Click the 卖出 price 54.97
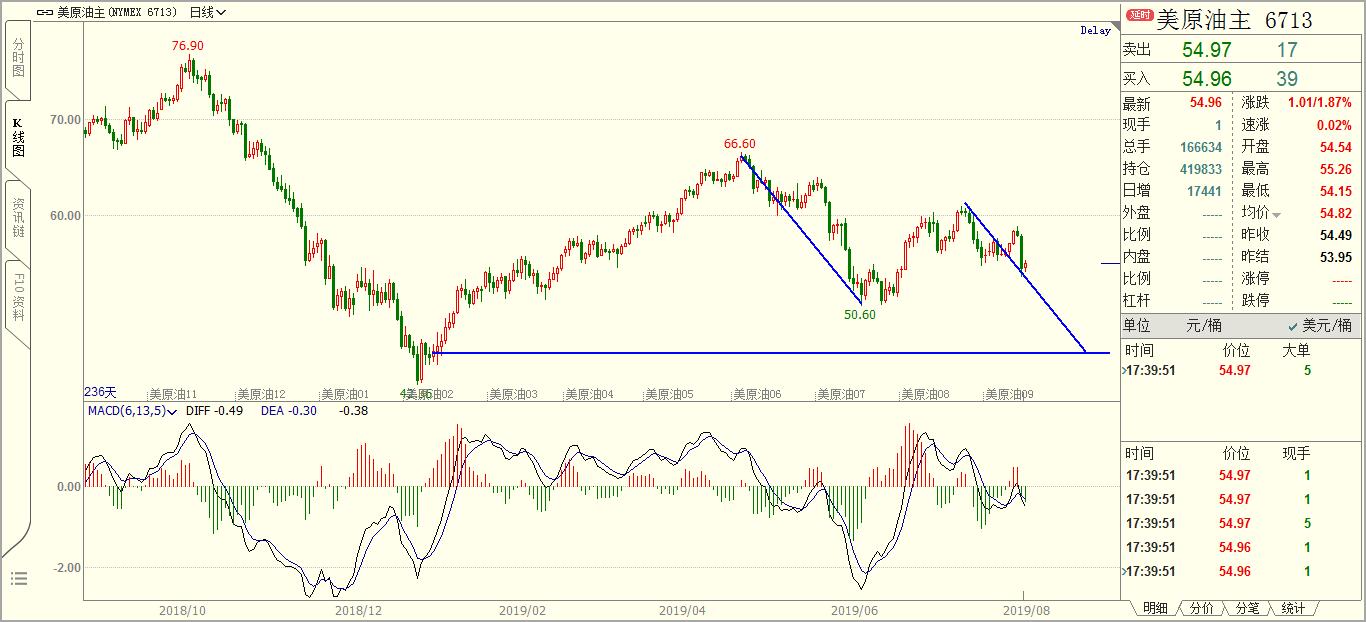Screen dimensions: 1366x622 pos(1207,50)
